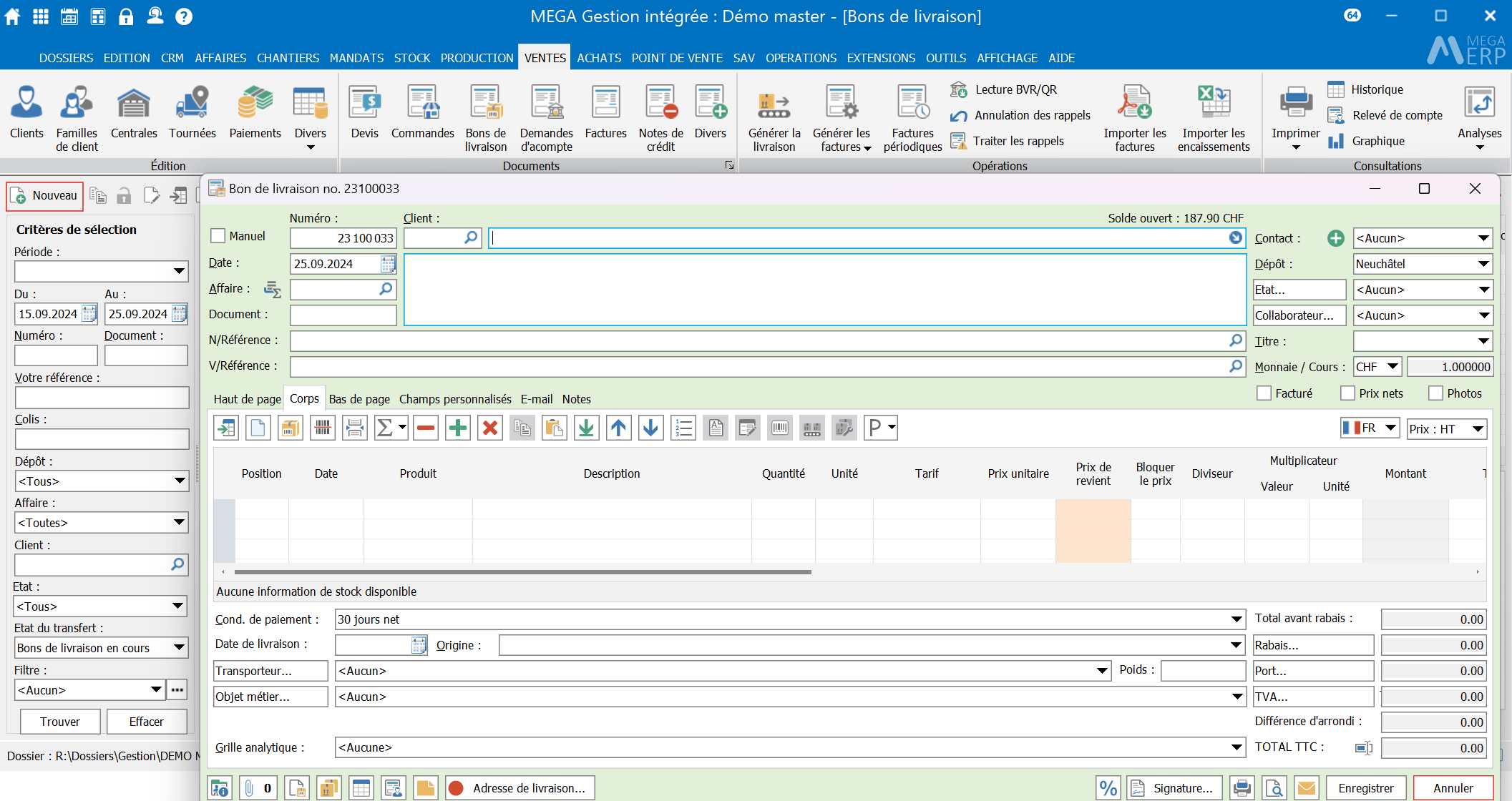Open the Graphique consultation
Viewport: 1512px width, 801px height.
pyautogui.click(x=1366, y=141)
